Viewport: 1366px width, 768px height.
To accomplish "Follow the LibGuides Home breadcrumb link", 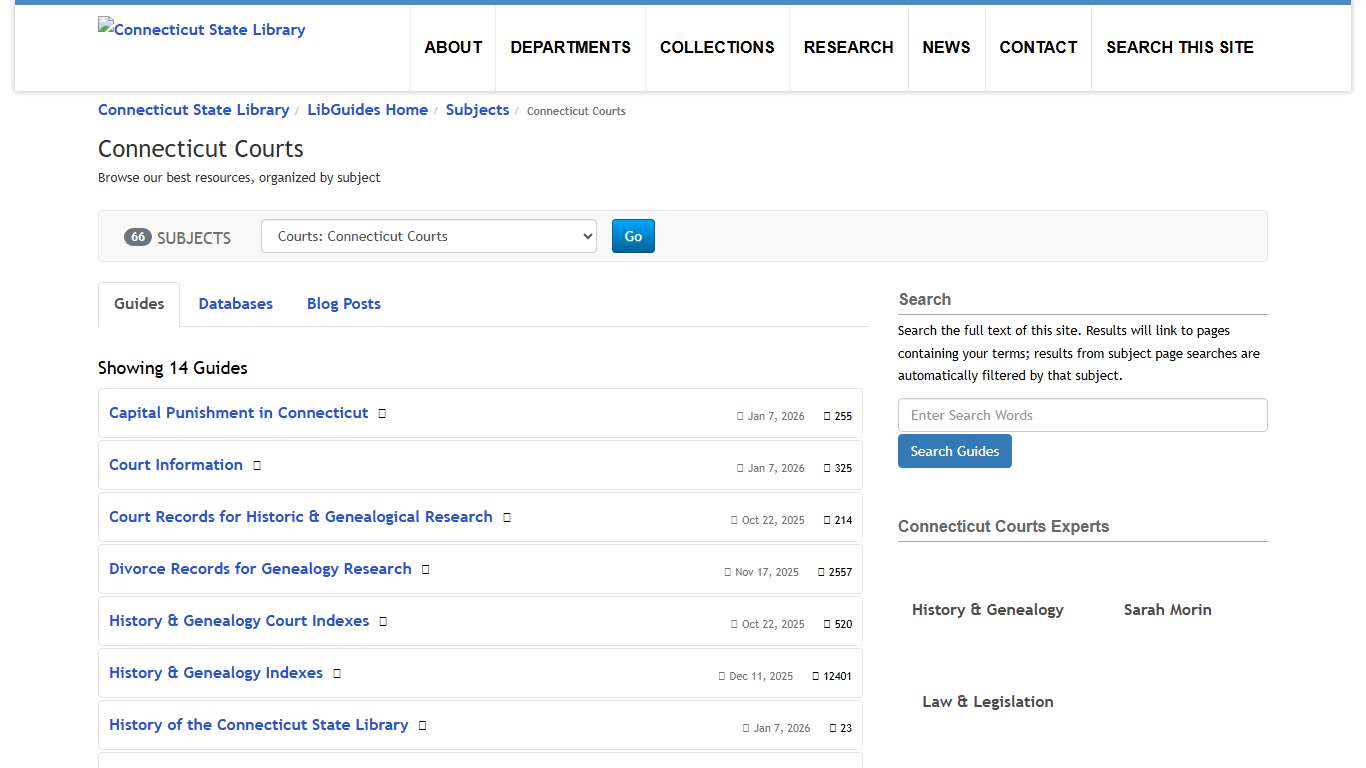I will point(367,110).
